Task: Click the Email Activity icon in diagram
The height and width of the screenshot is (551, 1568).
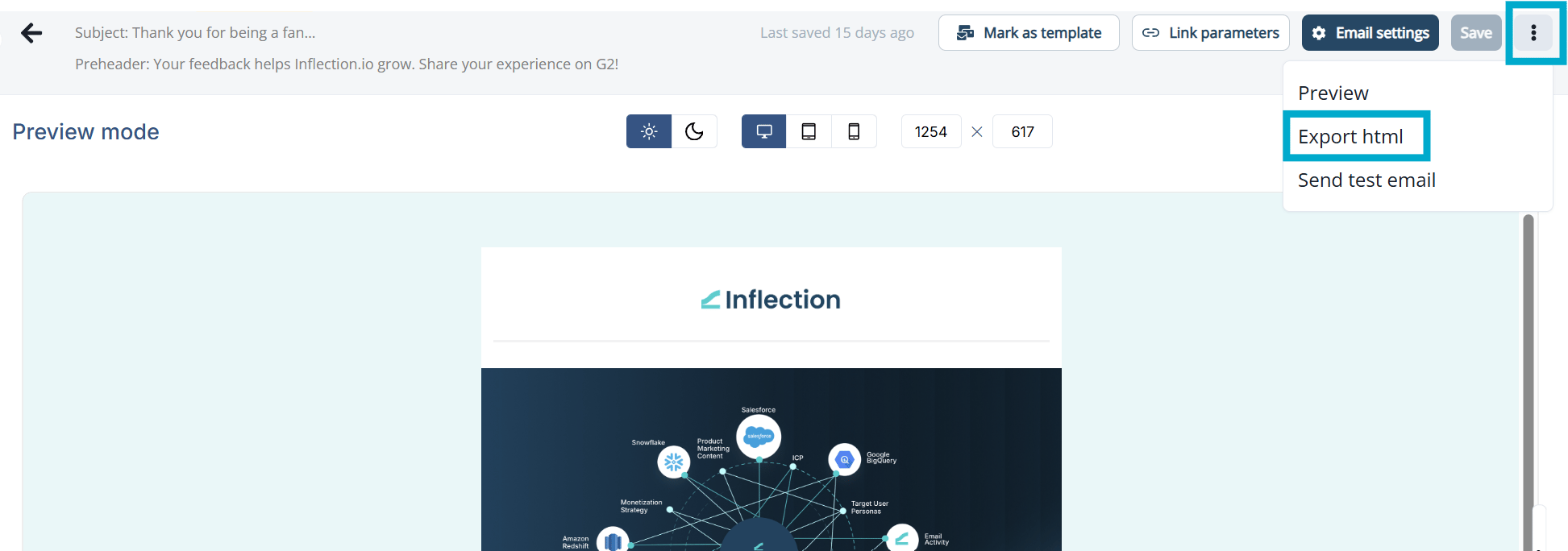Action: (902, 539)
